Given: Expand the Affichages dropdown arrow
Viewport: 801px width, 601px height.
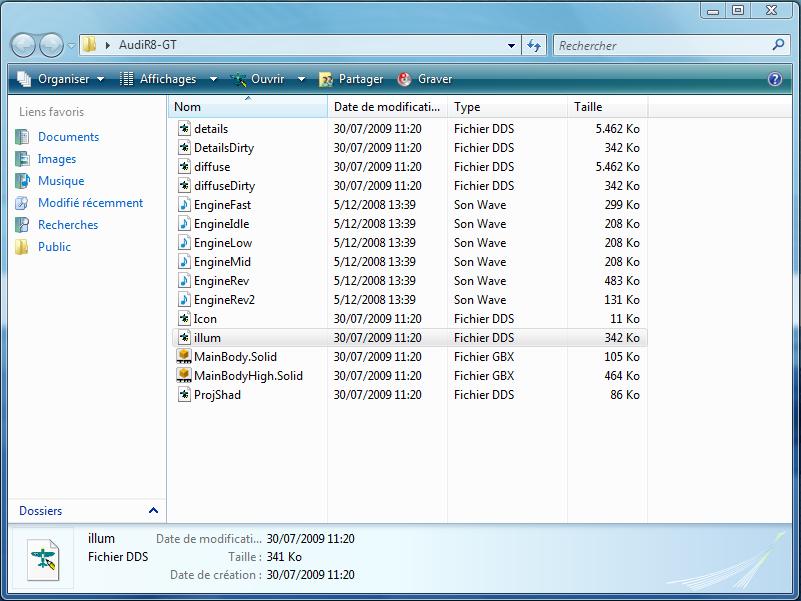Looking at the screenshot, I should point(214,79).
